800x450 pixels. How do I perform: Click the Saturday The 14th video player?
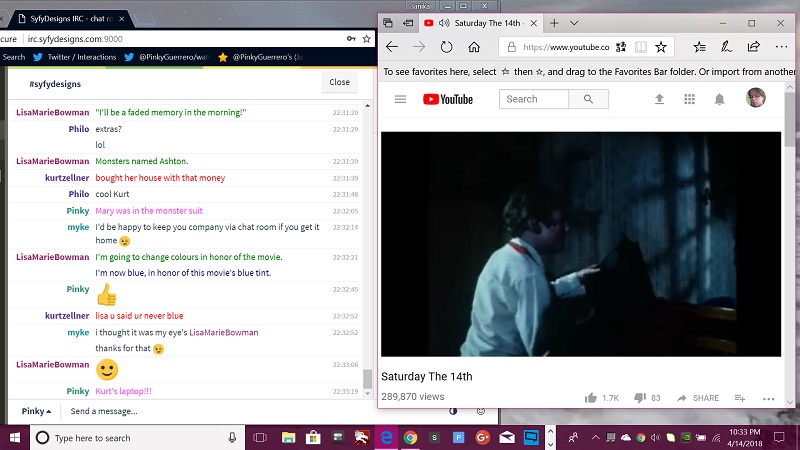(x=581, y=244)
